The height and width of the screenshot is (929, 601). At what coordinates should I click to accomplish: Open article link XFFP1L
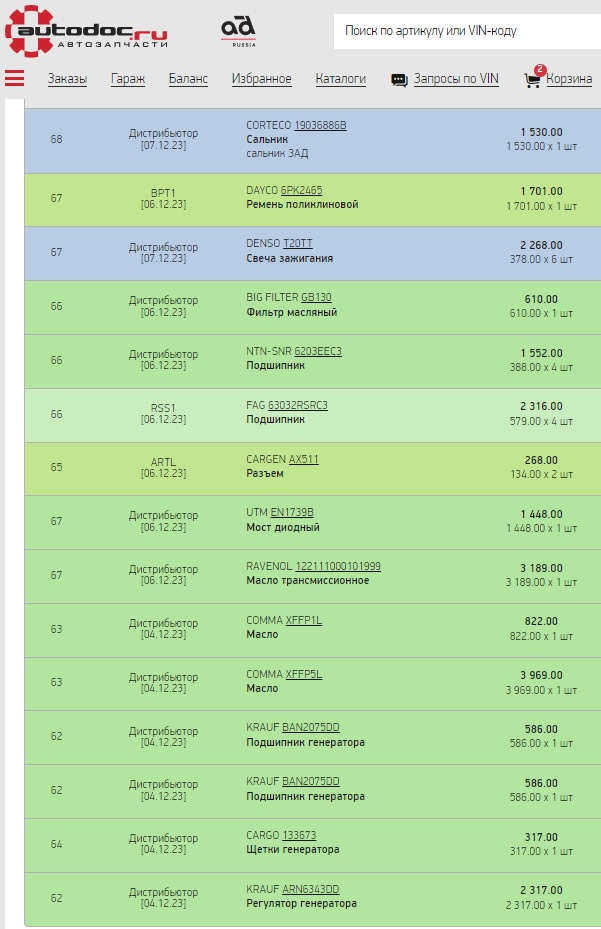(303, 620)
